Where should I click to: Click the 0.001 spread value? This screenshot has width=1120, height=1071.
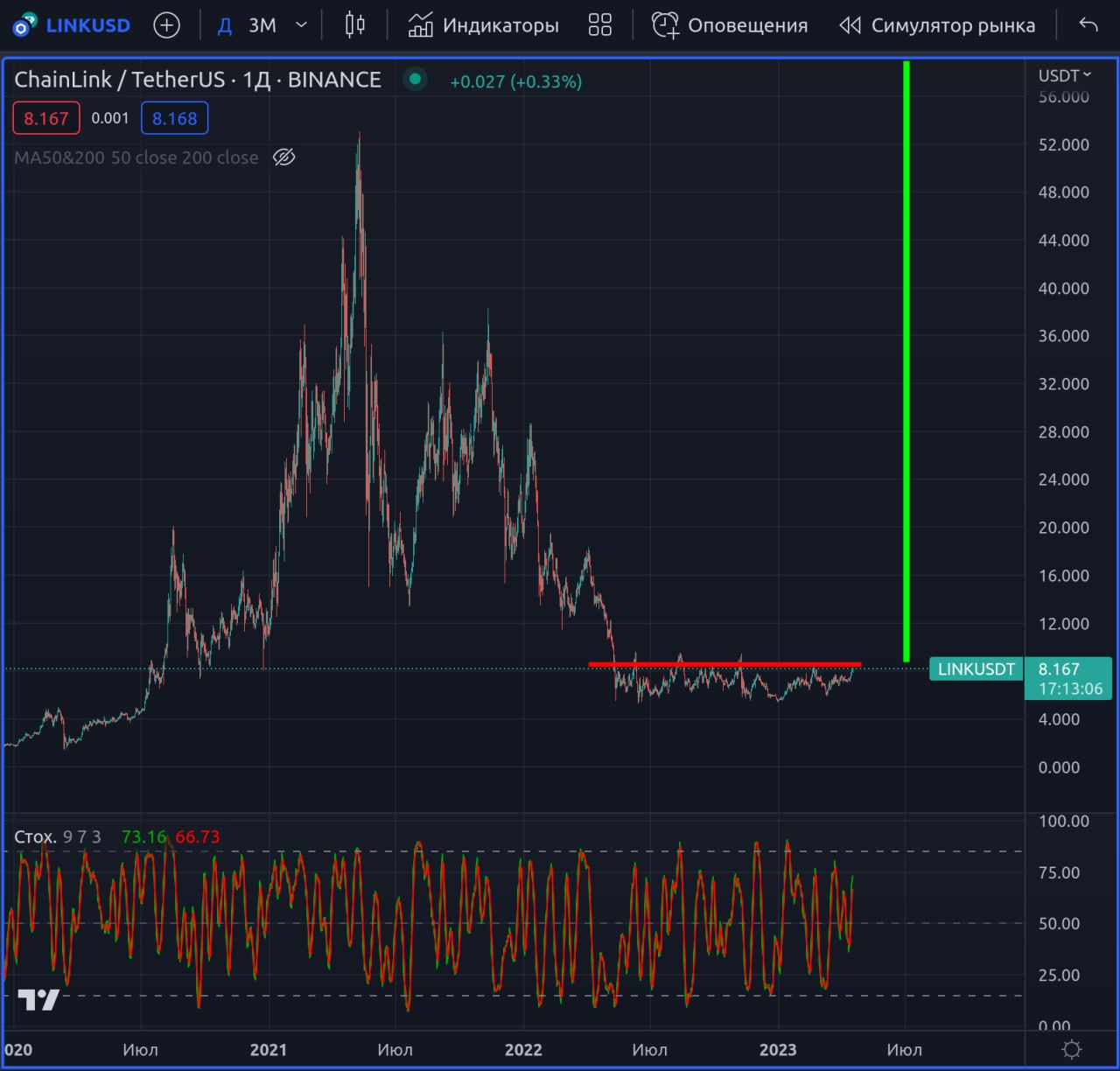(110, 118)
